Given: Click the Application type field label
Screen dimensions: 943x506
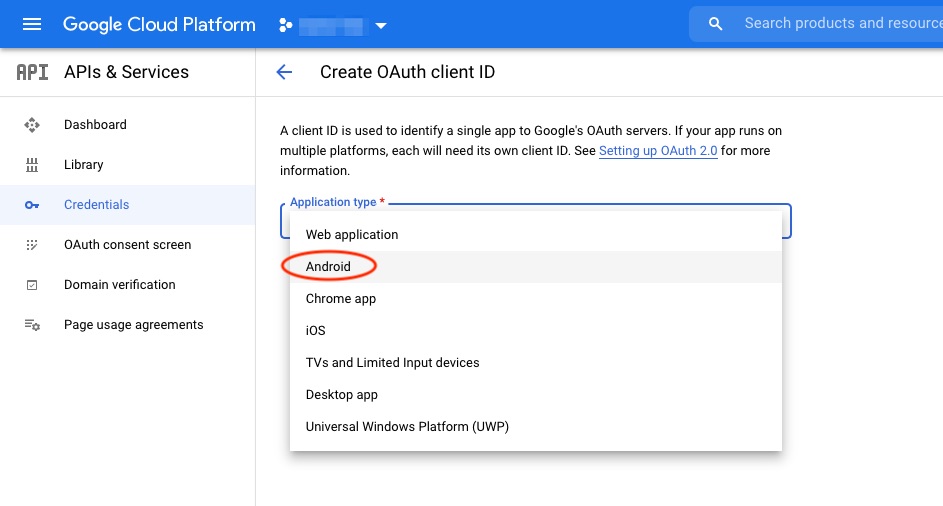Looking at the screenshot, I should [337, 202].
